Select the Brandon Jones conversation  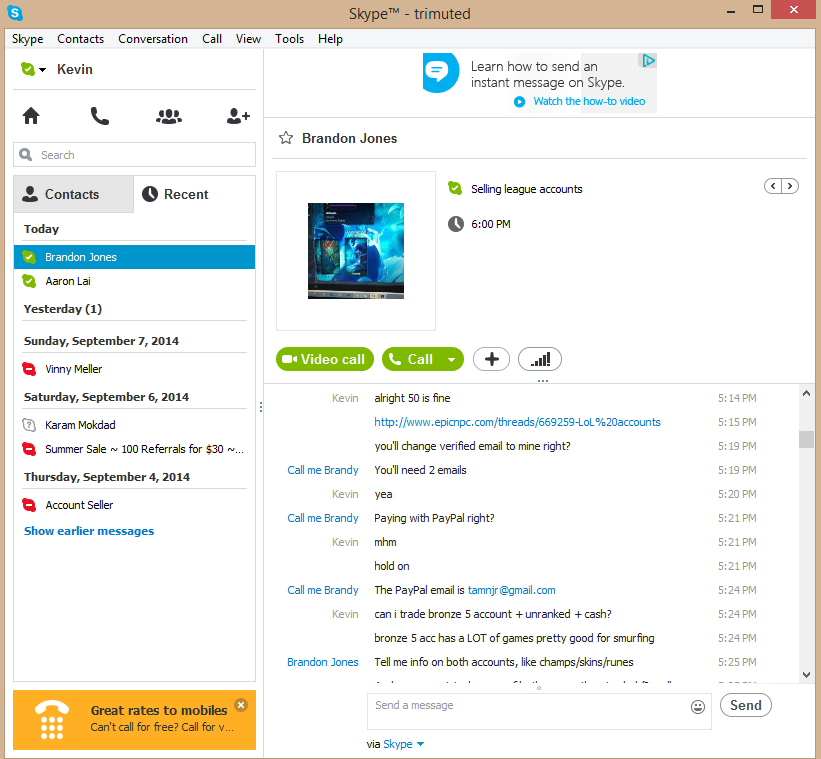(135, 257)
